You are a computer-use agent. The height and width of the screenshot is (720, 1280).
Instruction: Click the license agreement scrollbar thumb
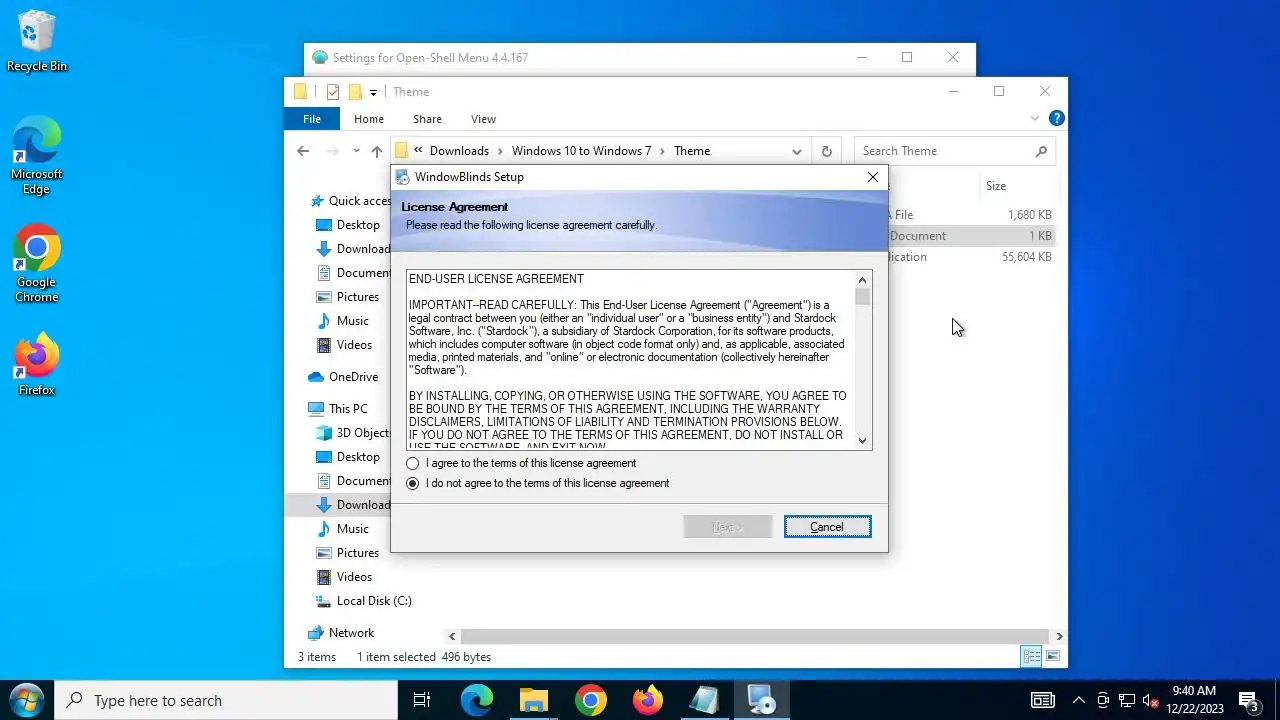point(863,297)
